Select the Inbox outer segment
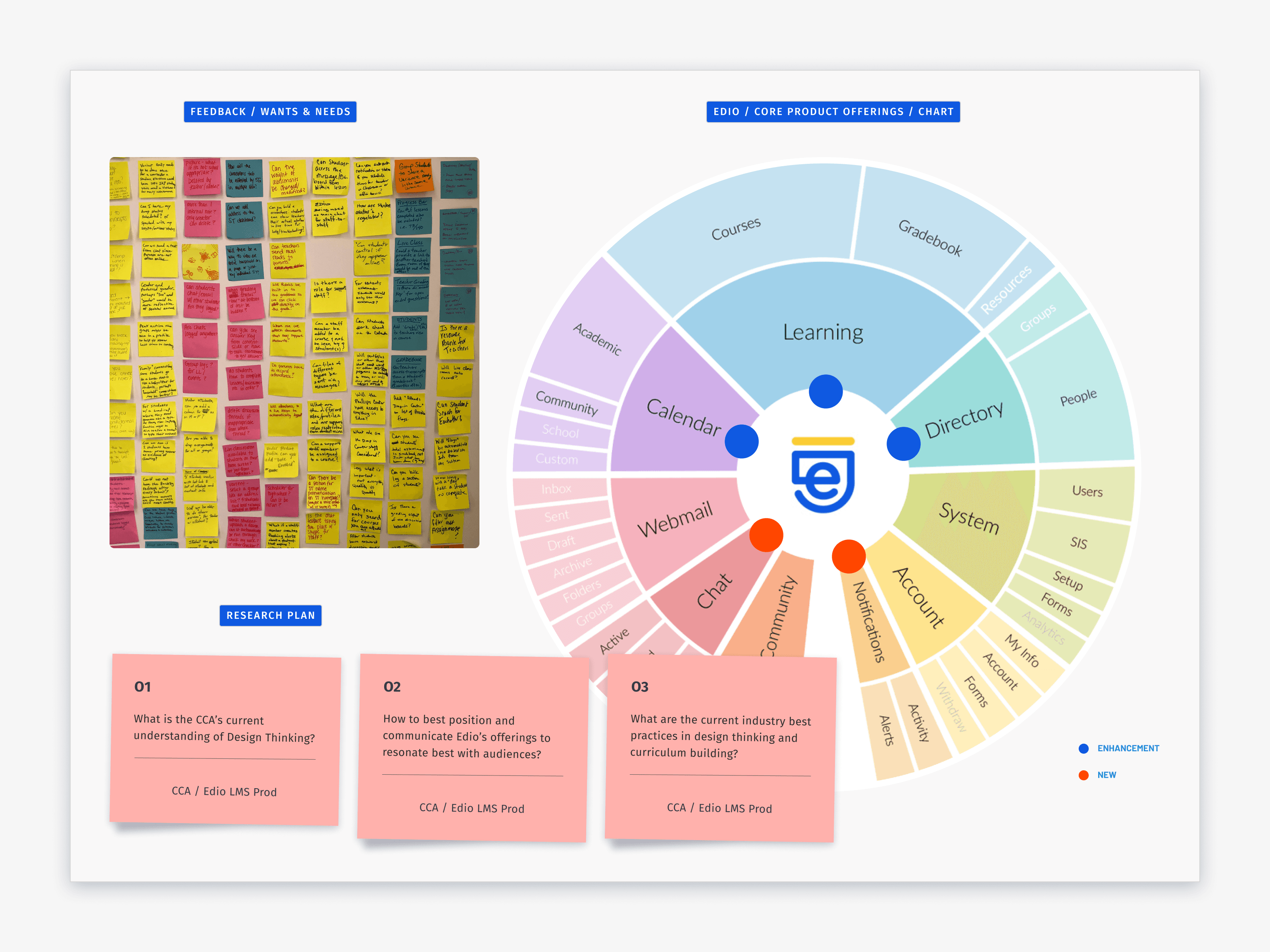This screenshot has height=952, width=1270. point(556,489)
